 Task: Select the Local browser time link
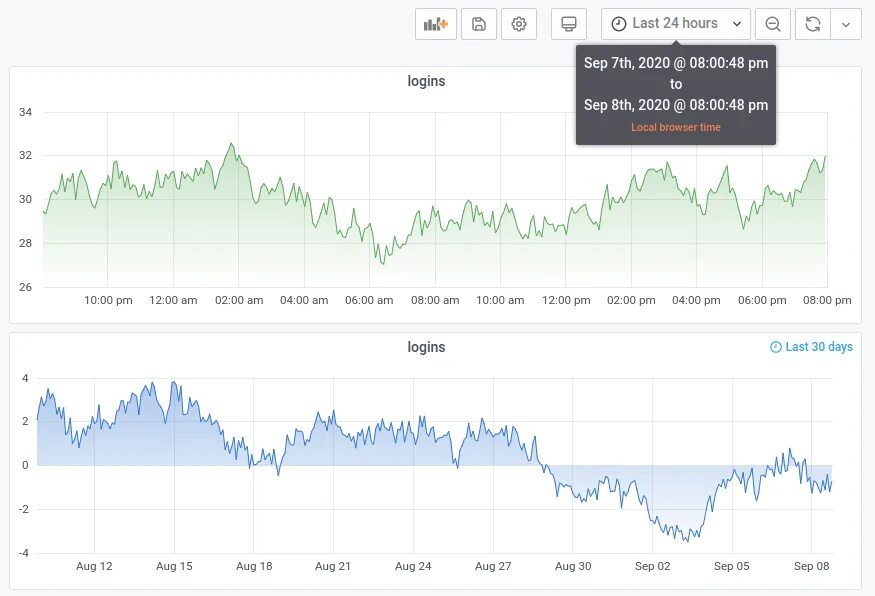tap(676, 128)
